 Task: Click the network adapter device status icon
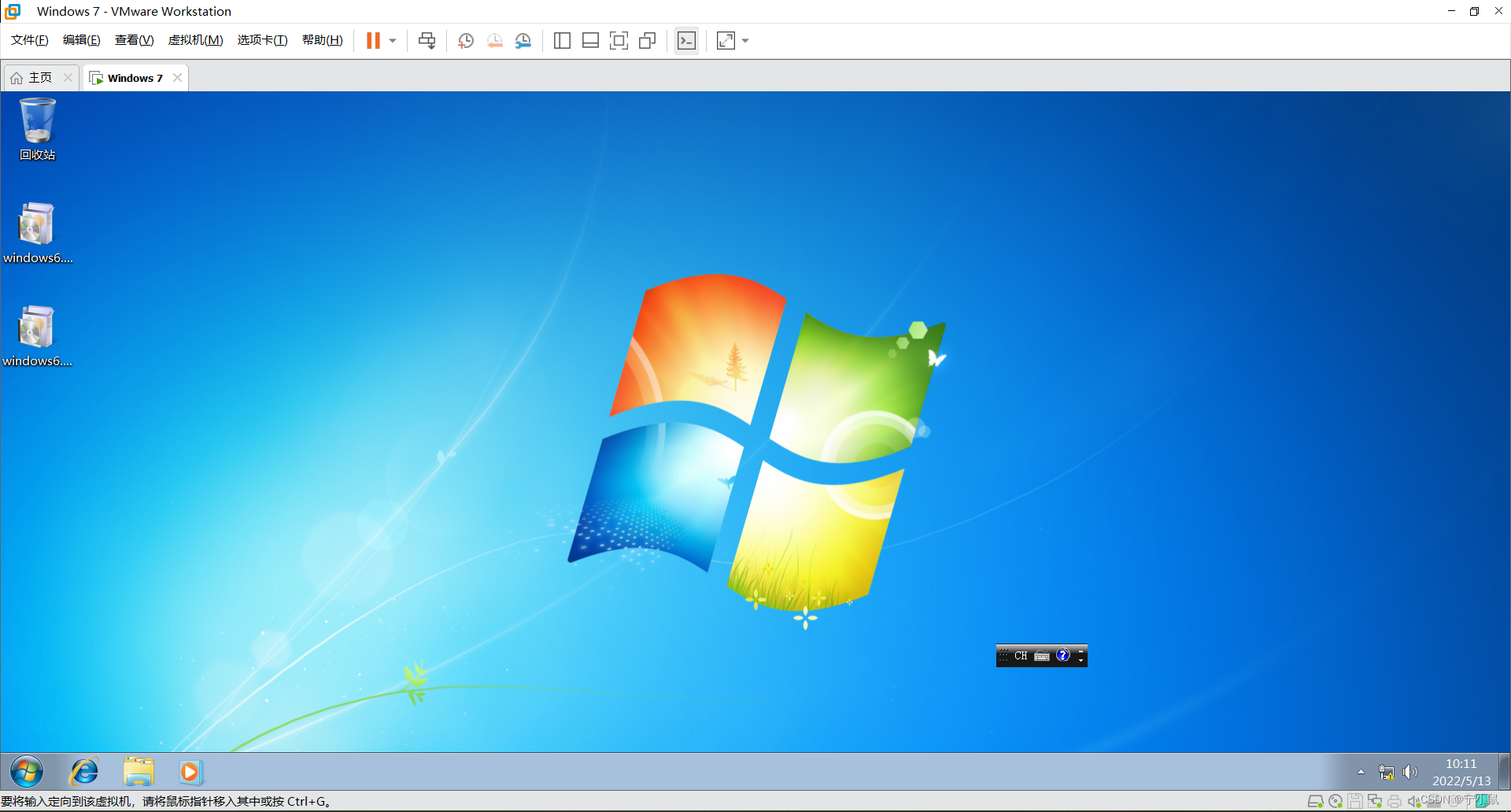[1375, 802]
